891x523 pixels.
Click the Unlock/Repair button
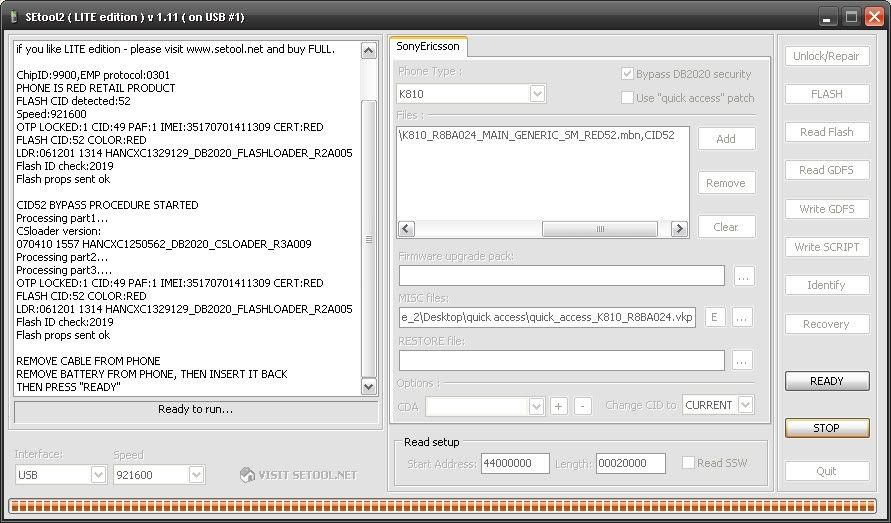827,56
